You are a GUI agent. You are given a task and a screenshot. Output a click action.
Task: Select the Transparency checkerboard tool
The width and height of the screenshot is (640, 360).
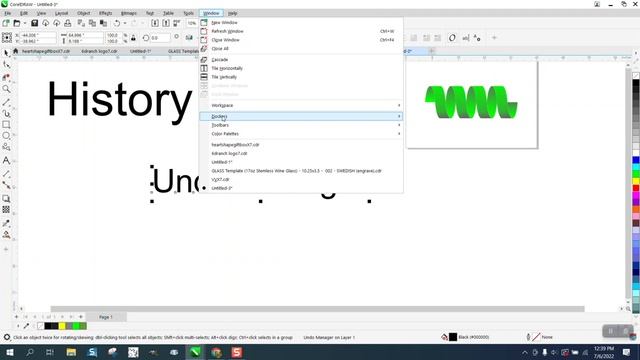coord(6,209)
